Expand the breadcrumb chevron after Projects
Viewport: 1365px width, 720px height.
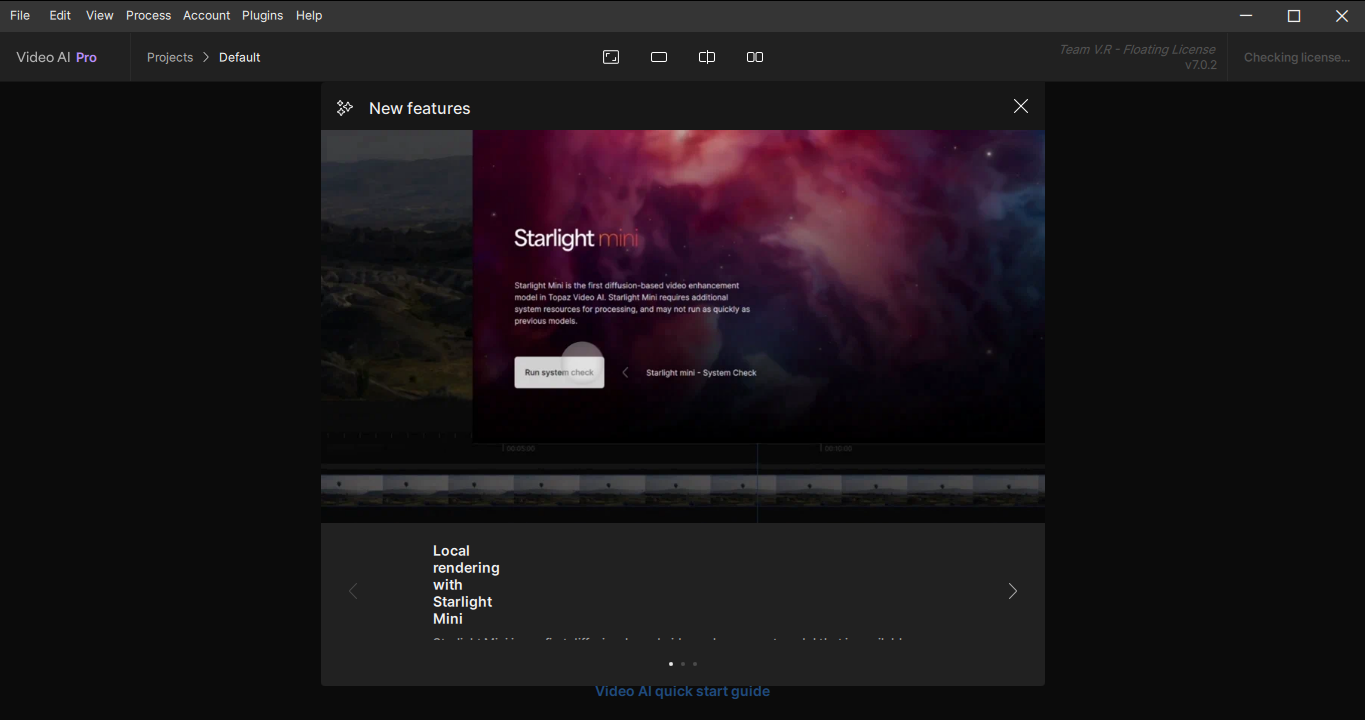206,57
